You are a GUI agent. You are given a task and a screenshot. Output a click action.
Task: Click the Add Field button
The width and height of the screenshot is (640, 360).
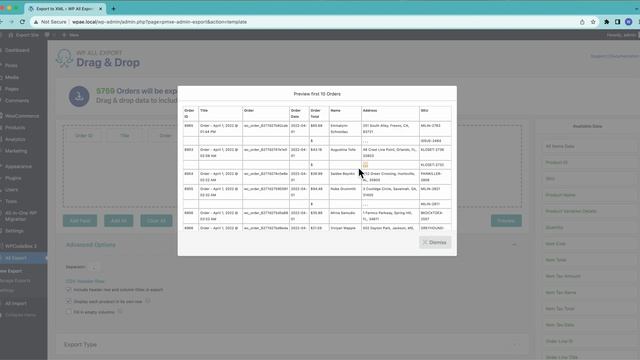(x=80, y=221)
